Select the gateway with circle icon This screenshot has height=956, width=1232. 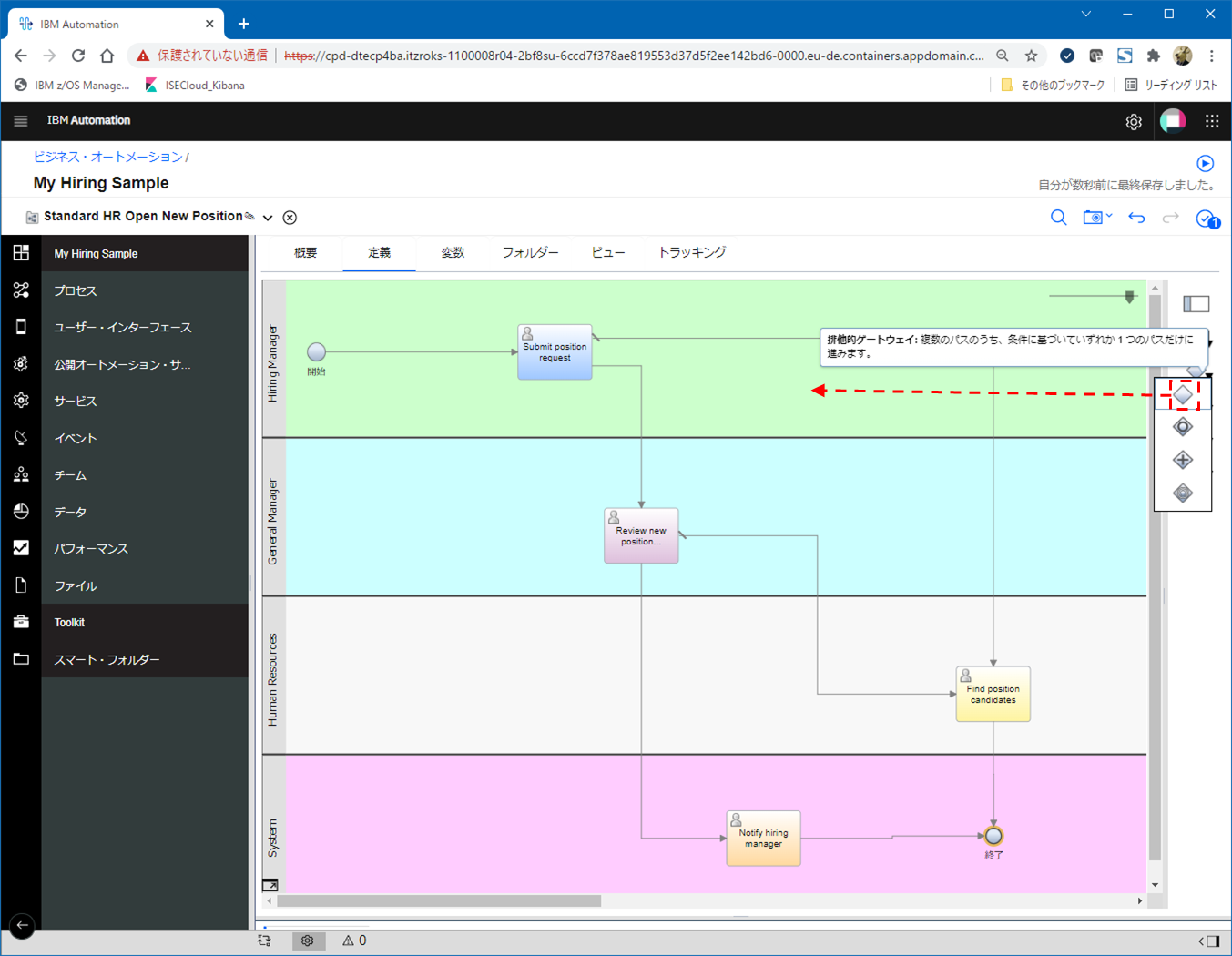(1183, 427)
